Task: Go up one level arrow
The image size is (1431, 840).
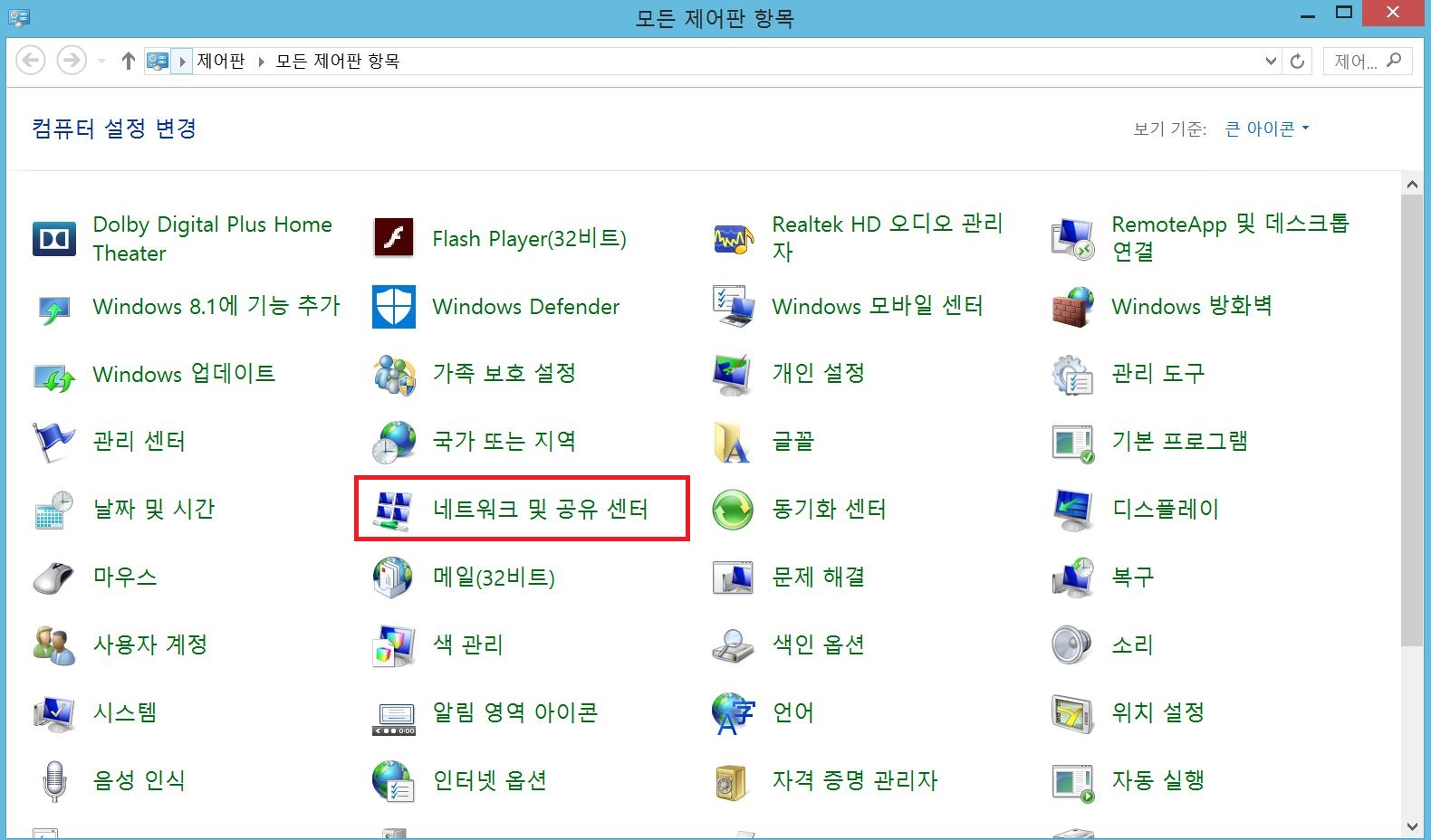Action: tap(128, 61)
